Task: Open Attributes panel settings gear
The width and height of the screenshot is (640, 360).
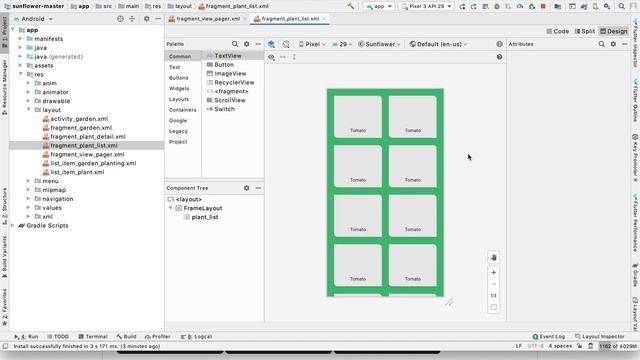Action: [x=613, y=44]
